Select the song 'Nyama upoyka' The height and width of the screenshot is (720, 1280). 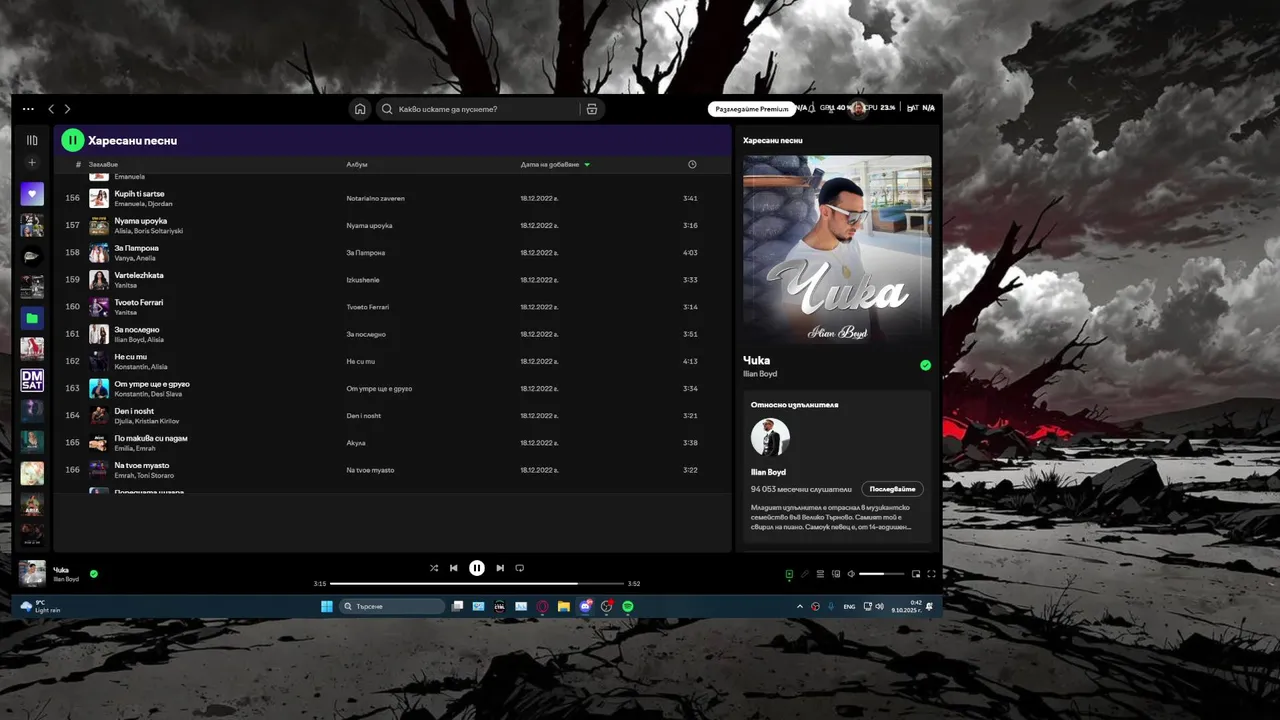[141, 221]
